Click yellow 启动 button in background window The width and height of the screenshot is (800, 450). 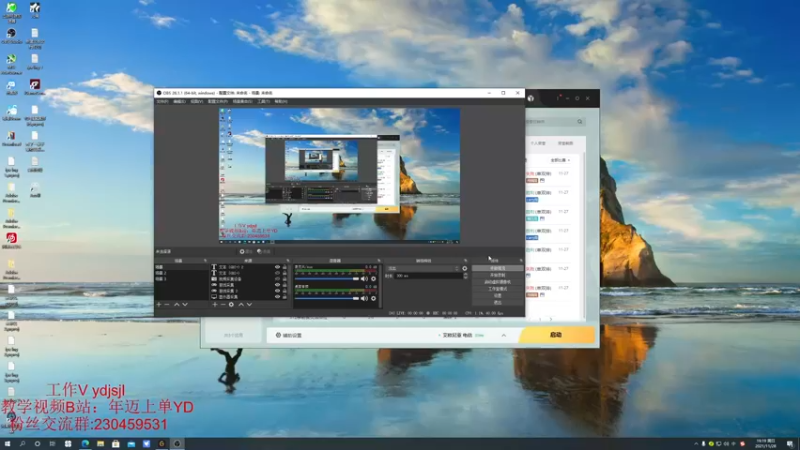click(x=557, y=335)
